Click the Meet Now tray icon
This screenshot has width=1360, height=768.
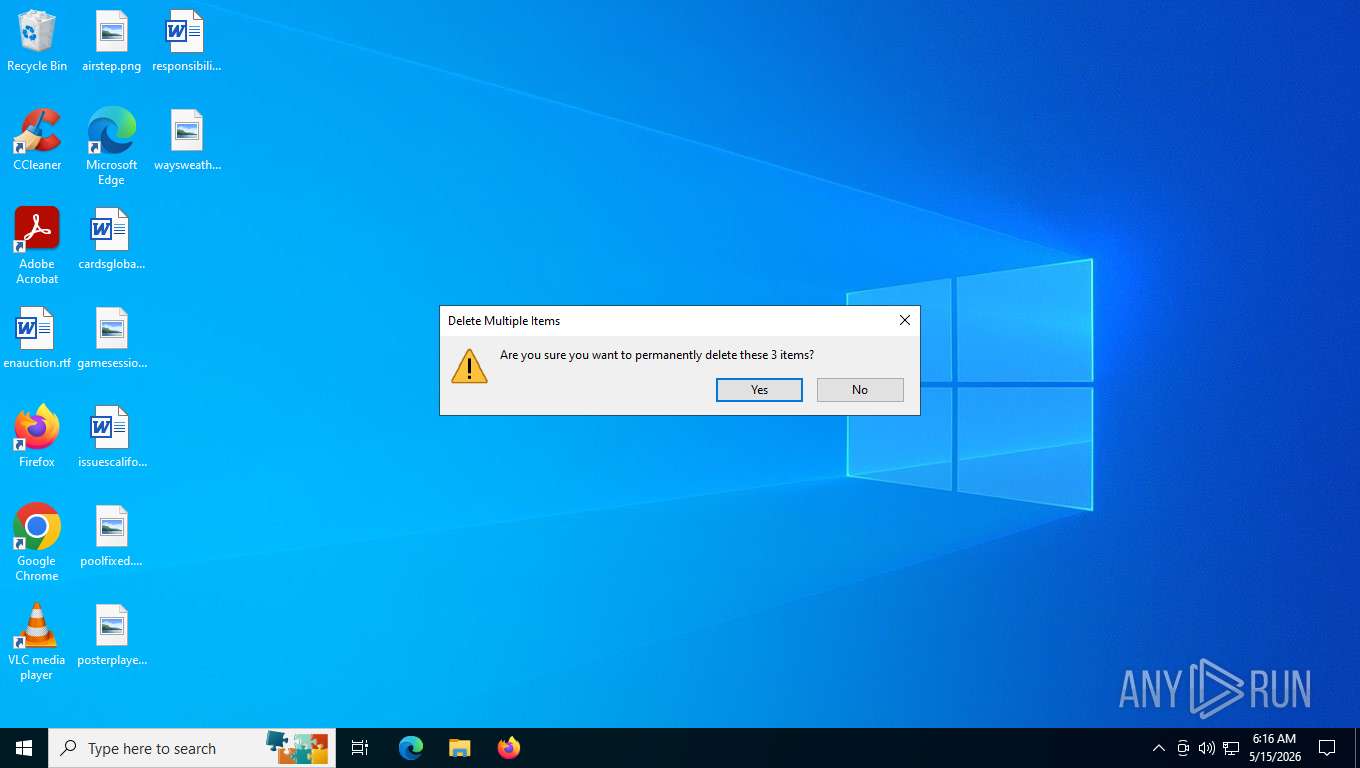[x=1183, y=748]
